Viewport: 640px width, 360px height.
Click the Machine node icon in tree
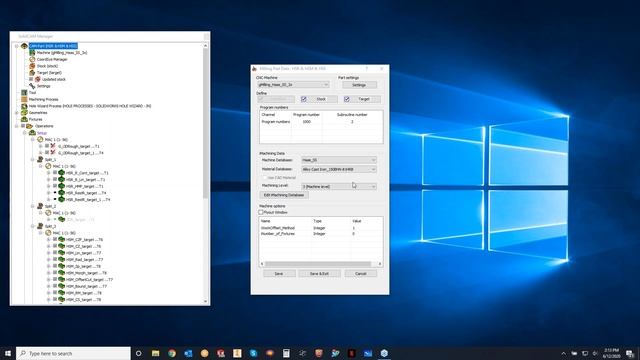[32, 53]
